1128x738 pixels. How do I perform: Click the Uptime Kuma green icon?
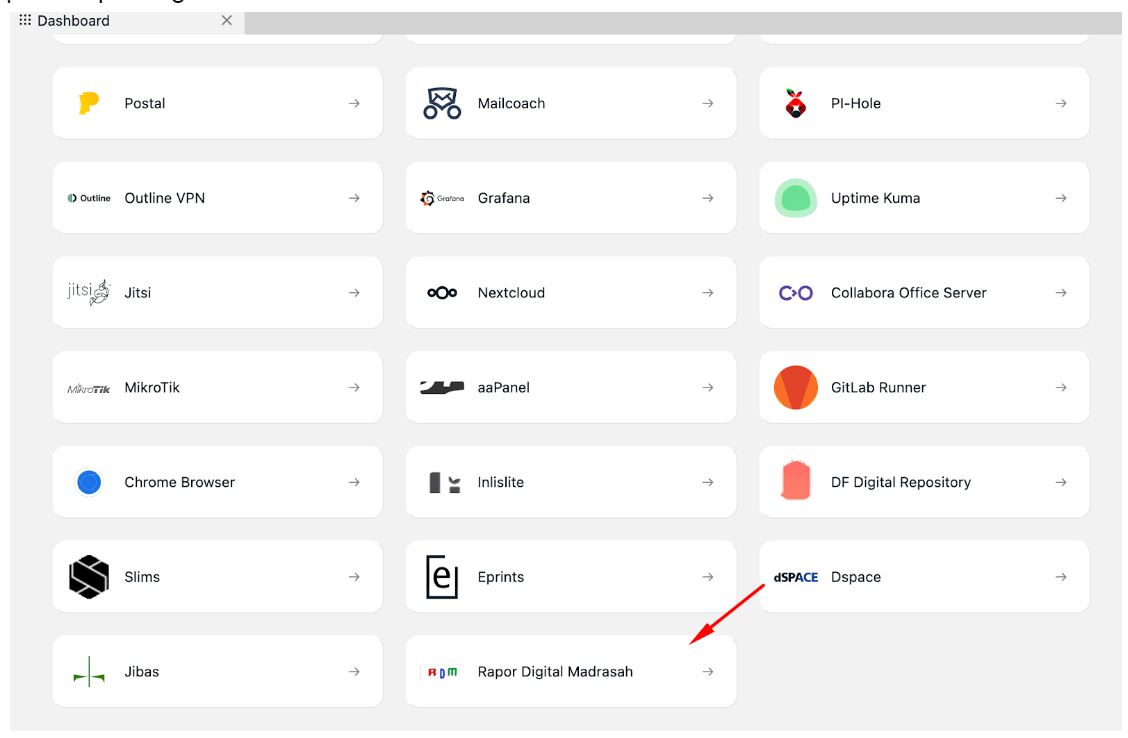point(795,198)
